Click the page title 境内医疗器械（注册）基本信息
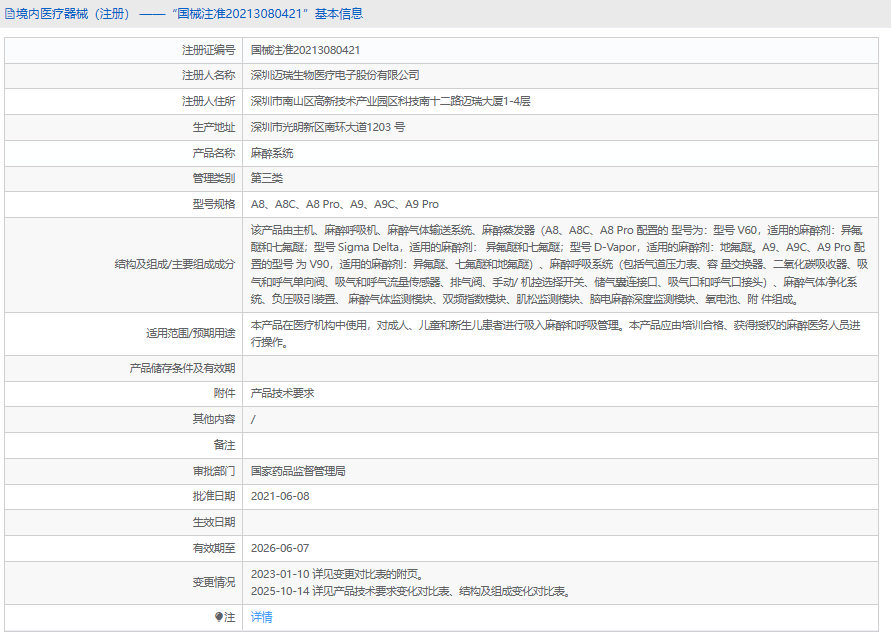Viewport: 891px width, 635px height. [x=189, y=14]
